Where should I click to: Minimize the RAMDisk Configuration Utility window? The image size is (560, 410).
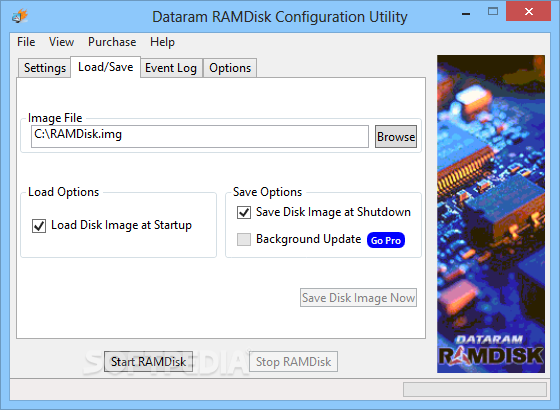466,14
